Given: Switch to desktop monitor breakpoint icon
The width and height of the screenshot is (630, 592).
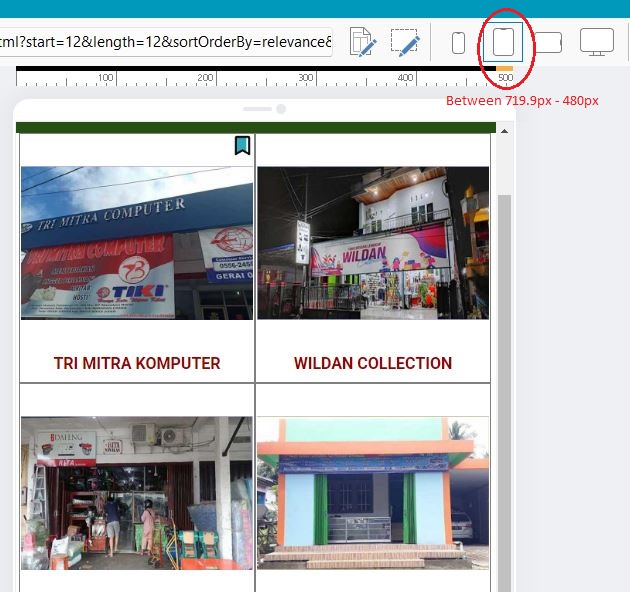Looking at the screenshot, I should (x=597, y=42).
